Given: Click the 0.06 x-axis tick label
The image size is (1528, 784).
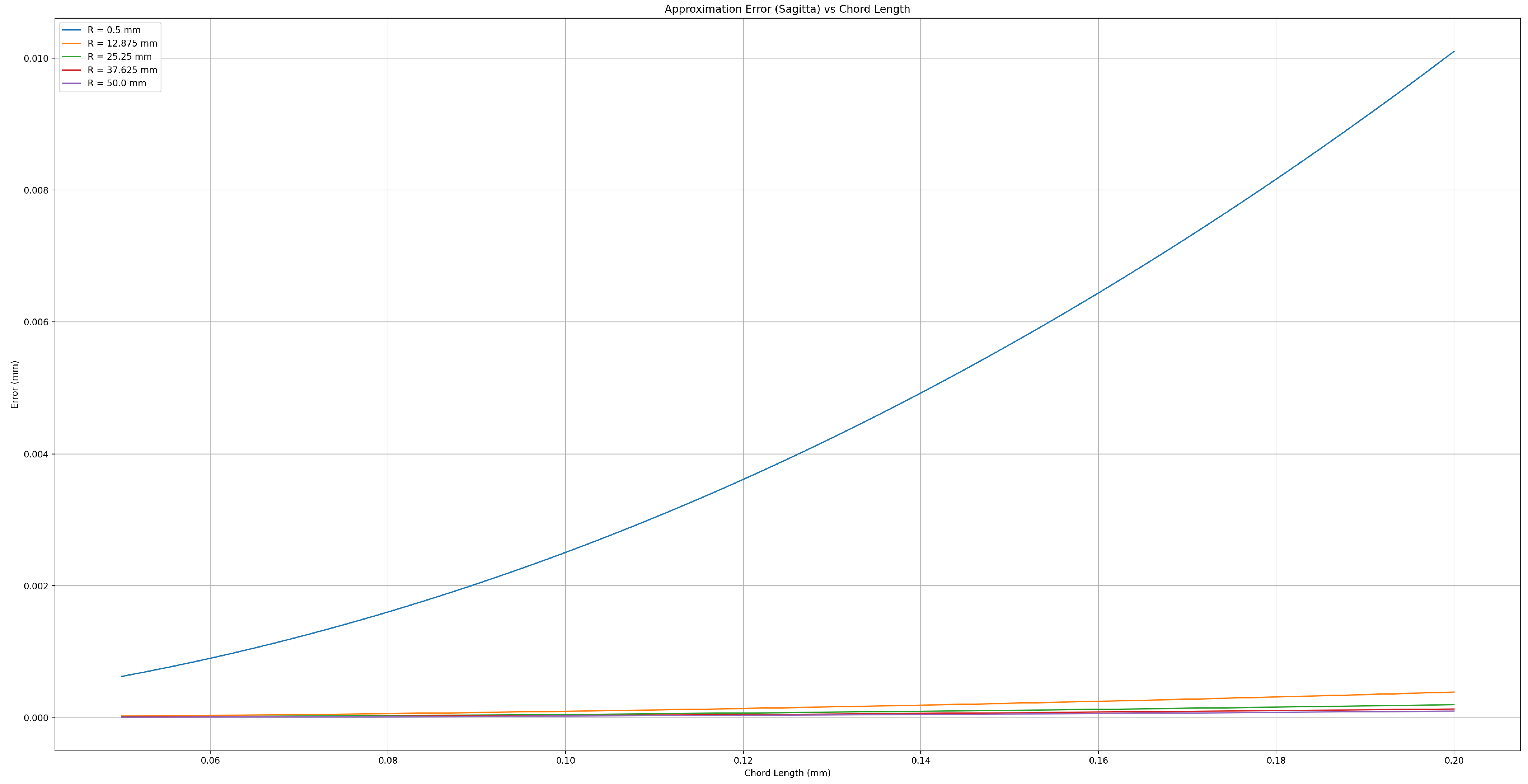Looking at the screenshot, I should point(210,760).
